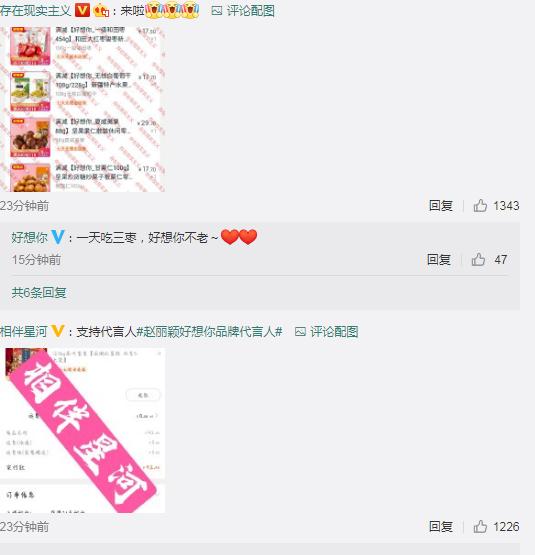Screen dimensions: 535x555
Task: Open 好想你 brand profile
Action: tap(29, 237)
